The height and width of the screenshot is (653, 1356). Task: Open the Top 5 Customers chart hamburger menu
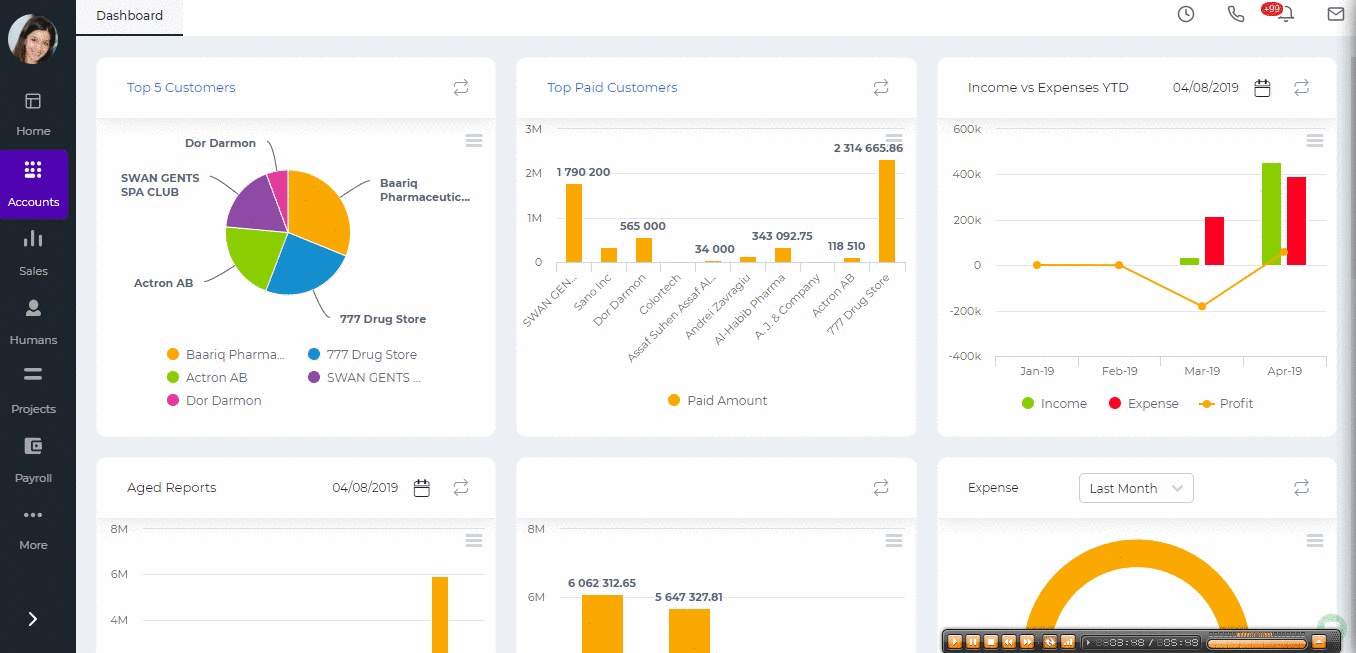tap(474, 141)
